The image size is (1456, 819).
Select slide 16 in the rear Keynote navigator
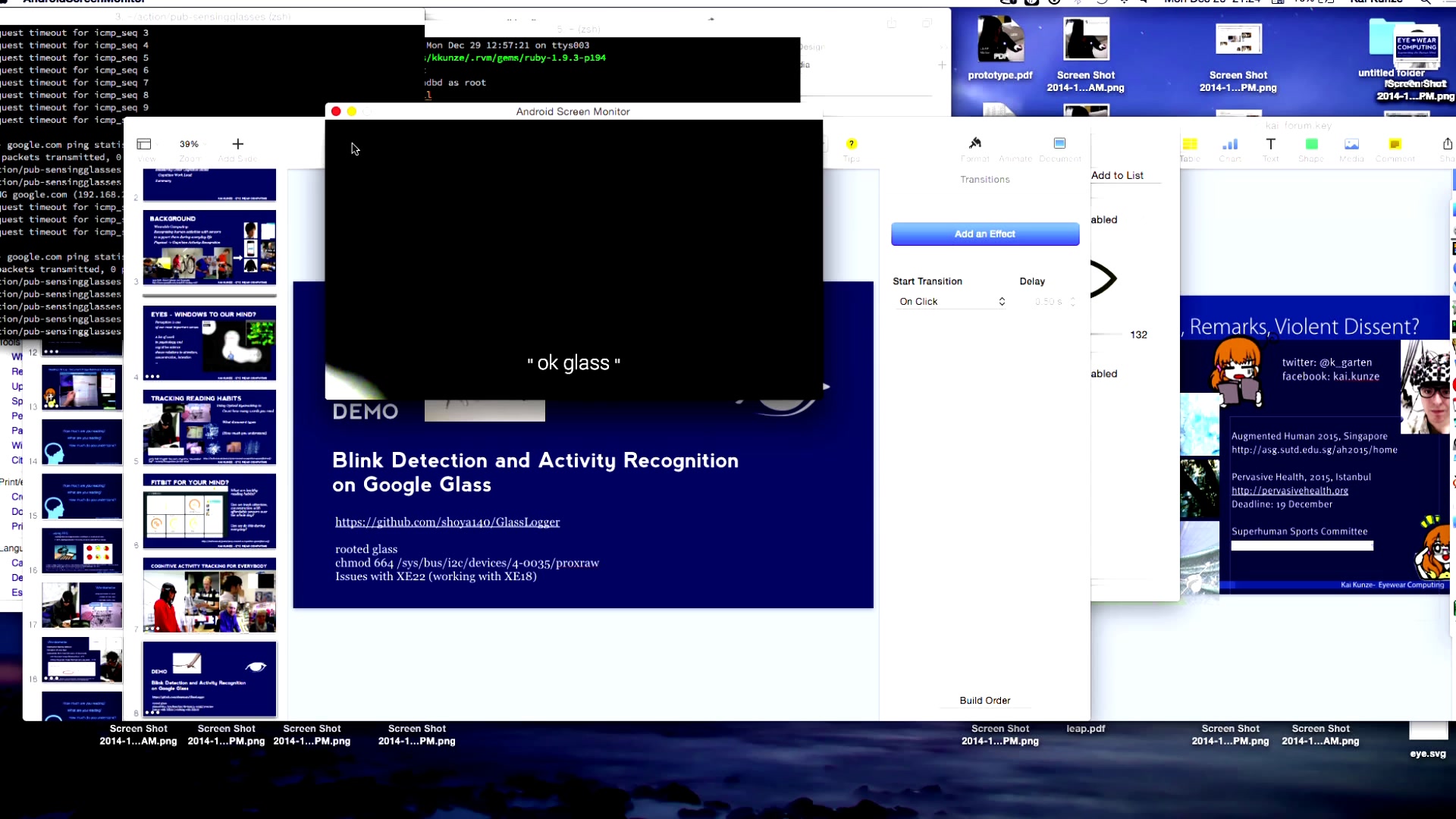click(81, 551)
